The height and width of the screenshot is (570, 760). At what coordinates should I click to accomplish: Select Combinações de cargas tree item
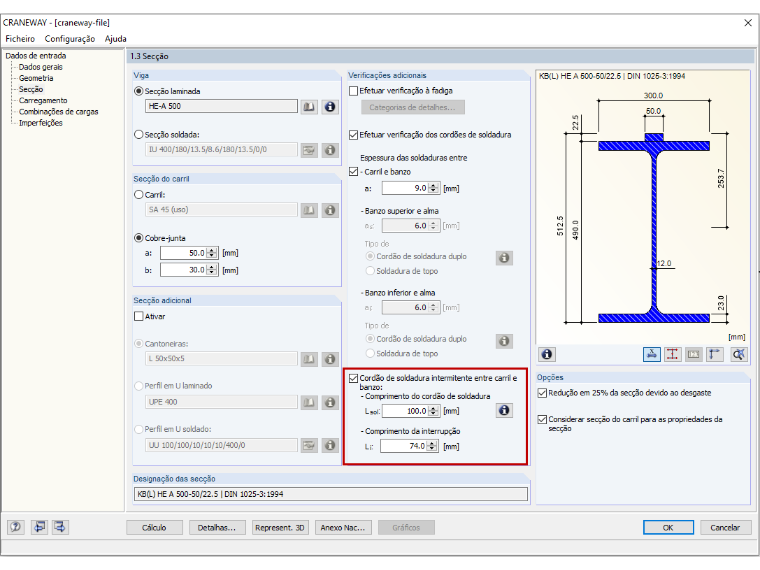59,112
